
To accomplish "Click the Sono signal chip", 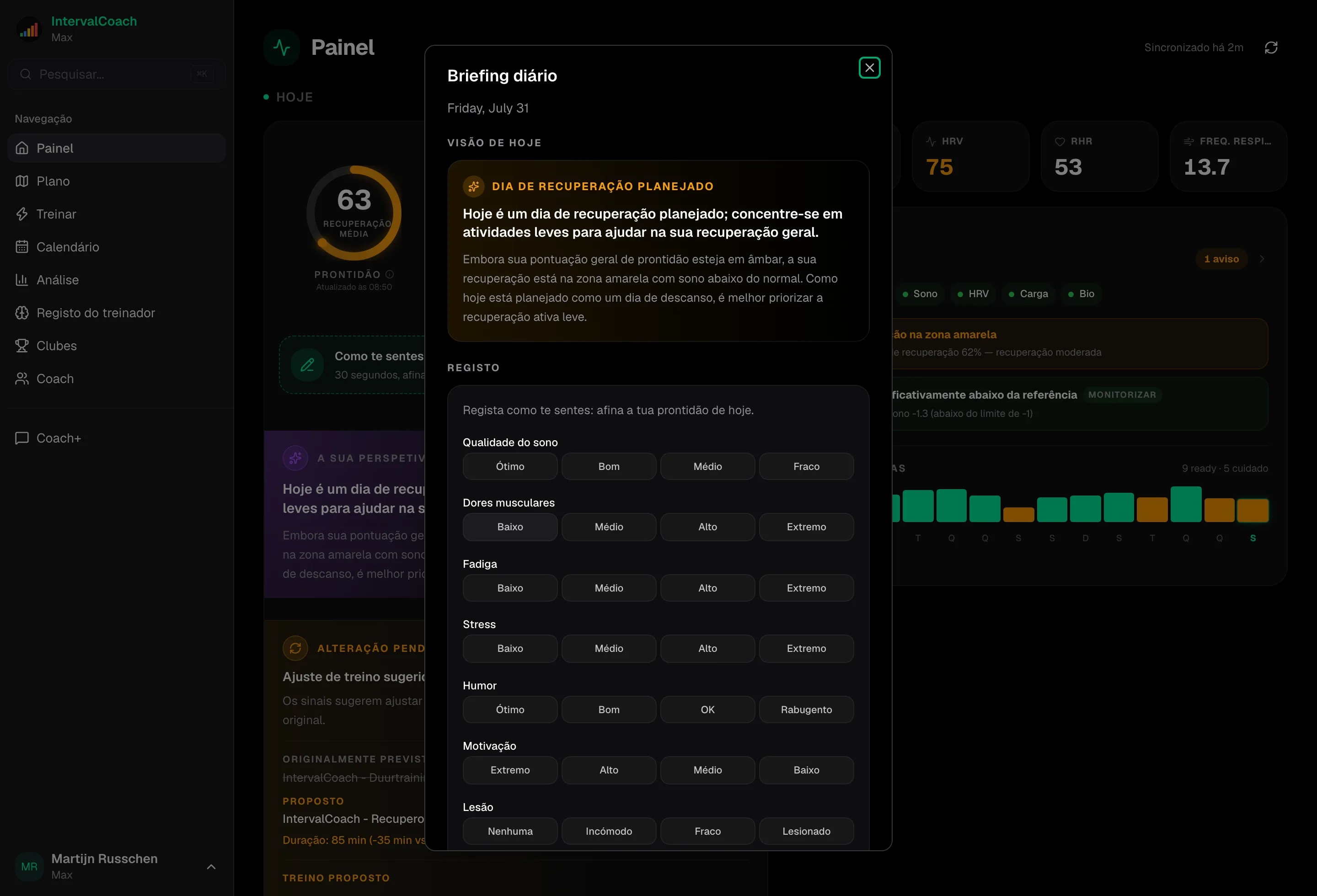I will [x=919, y=294].
